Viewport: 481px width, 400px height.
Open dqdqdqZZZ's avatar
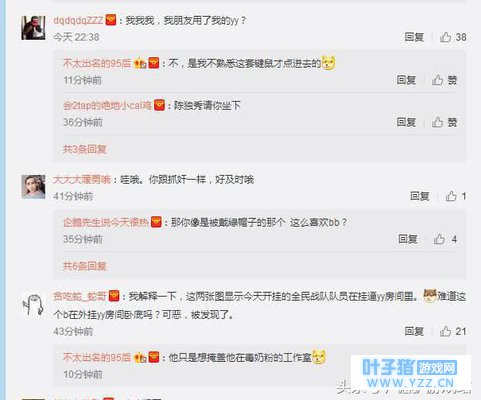33,28
